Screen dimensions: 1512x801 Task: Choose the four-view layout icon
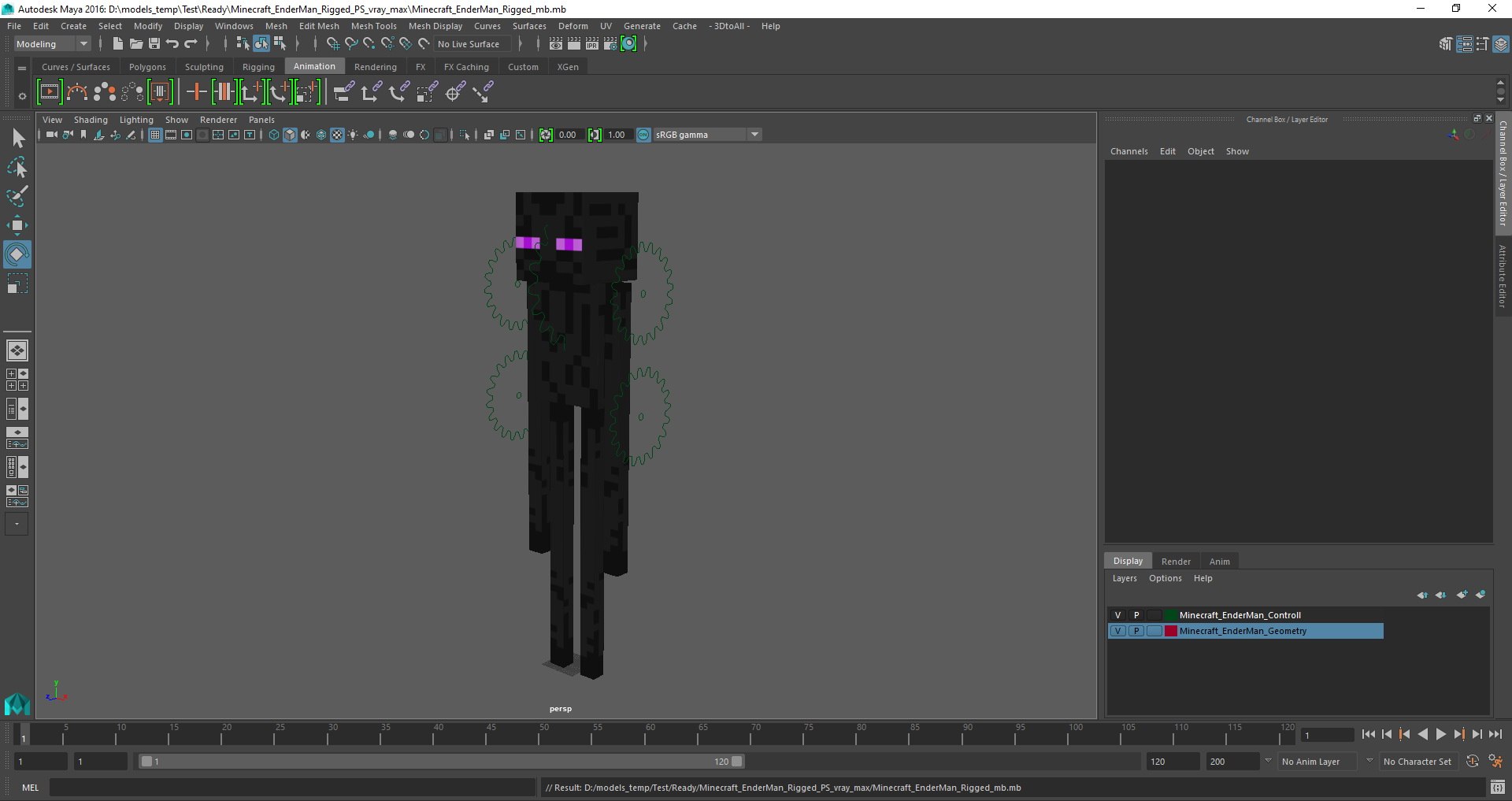(x=17, y=380)
